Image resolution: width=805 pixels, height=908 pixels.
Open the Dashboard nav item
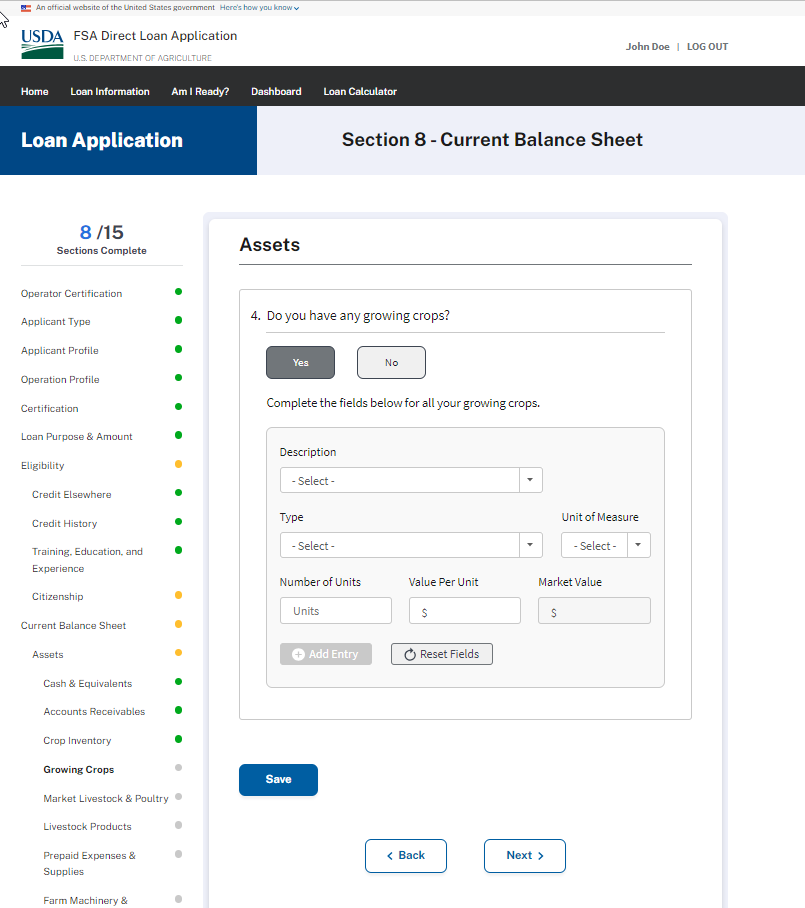pos(276,91)
